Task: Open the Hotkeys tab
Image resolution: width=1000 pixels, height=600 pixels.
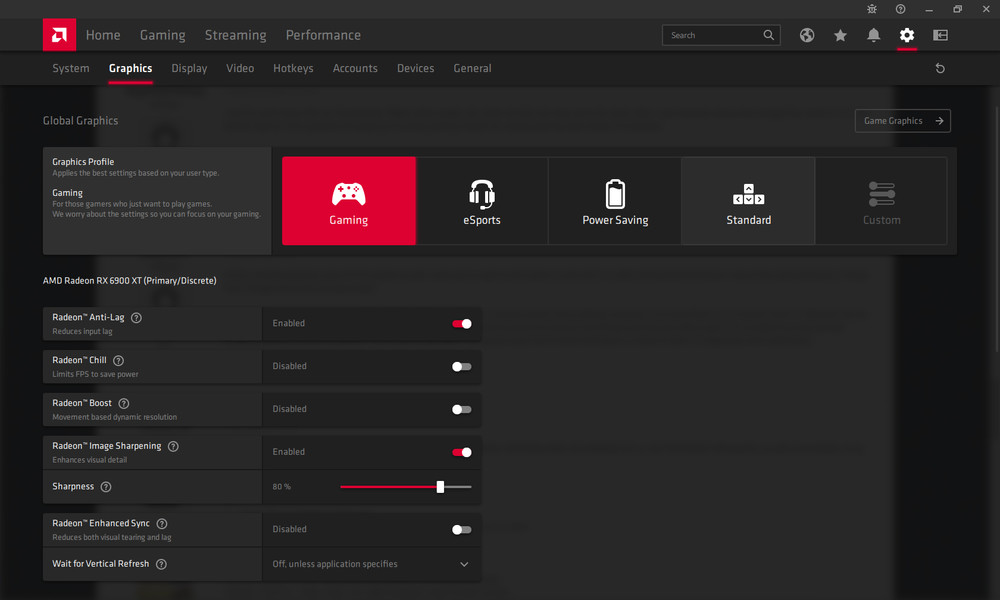Action: (x=293, y=69)
